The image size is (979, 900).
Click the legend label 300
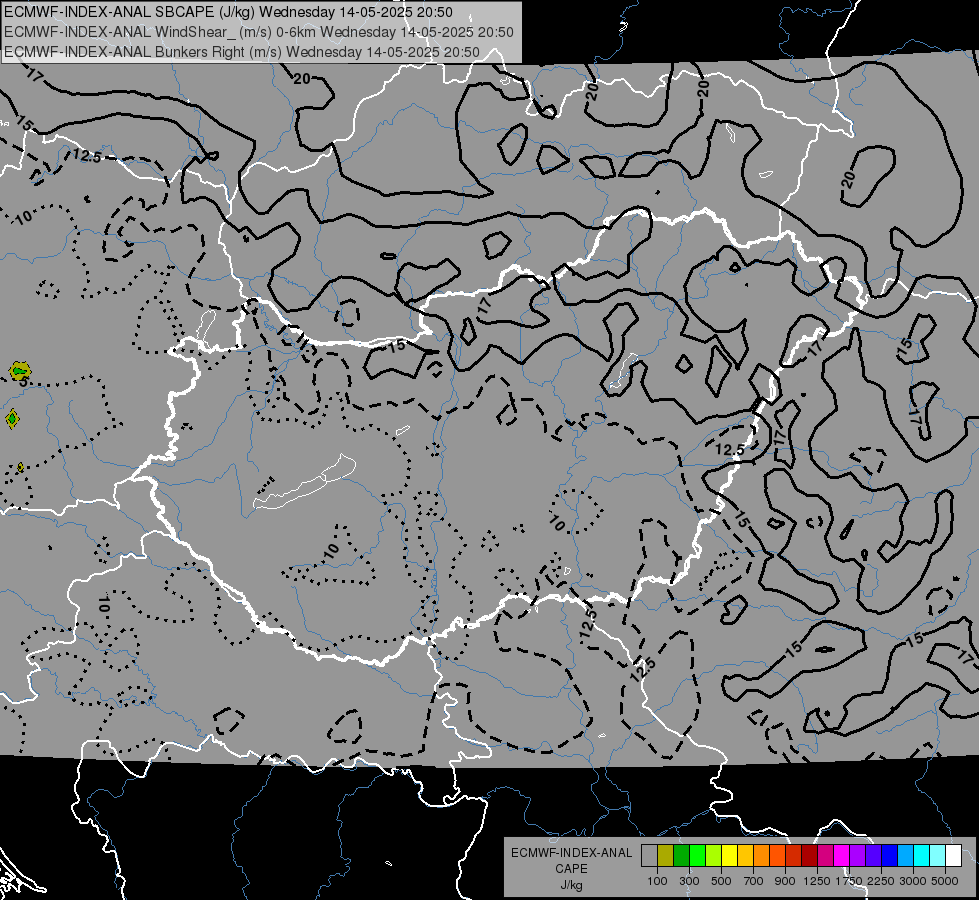tap(689, 881)
